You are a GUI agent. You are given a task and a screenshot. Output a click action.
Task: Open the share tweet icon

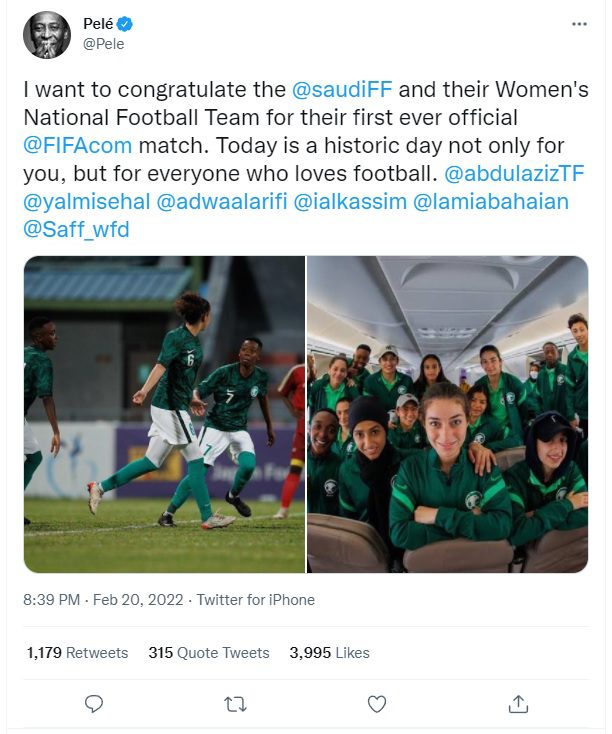click(518, 704)
